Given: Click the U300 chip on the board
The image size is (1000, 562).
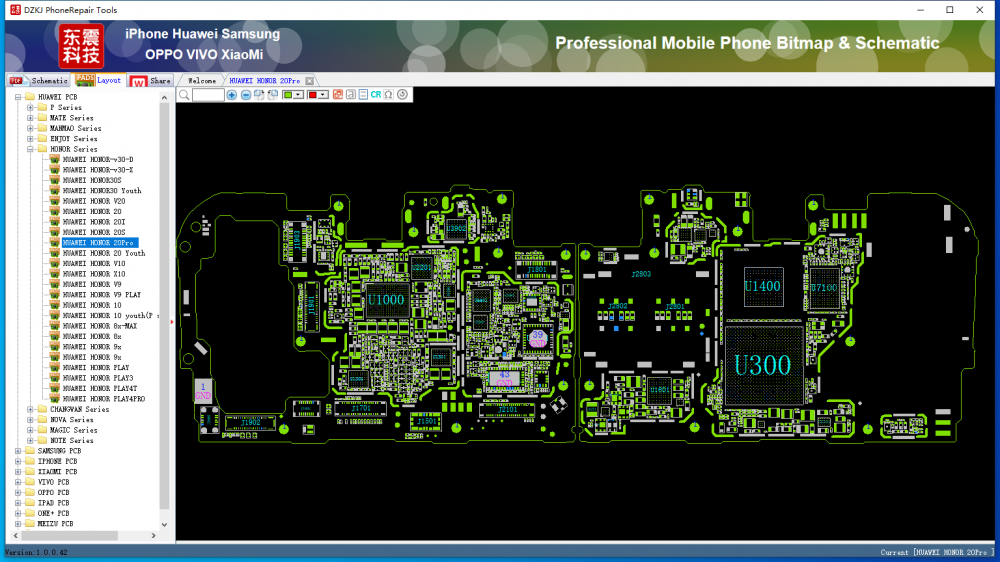Looking at the screenshot, I should click(762, 365).
